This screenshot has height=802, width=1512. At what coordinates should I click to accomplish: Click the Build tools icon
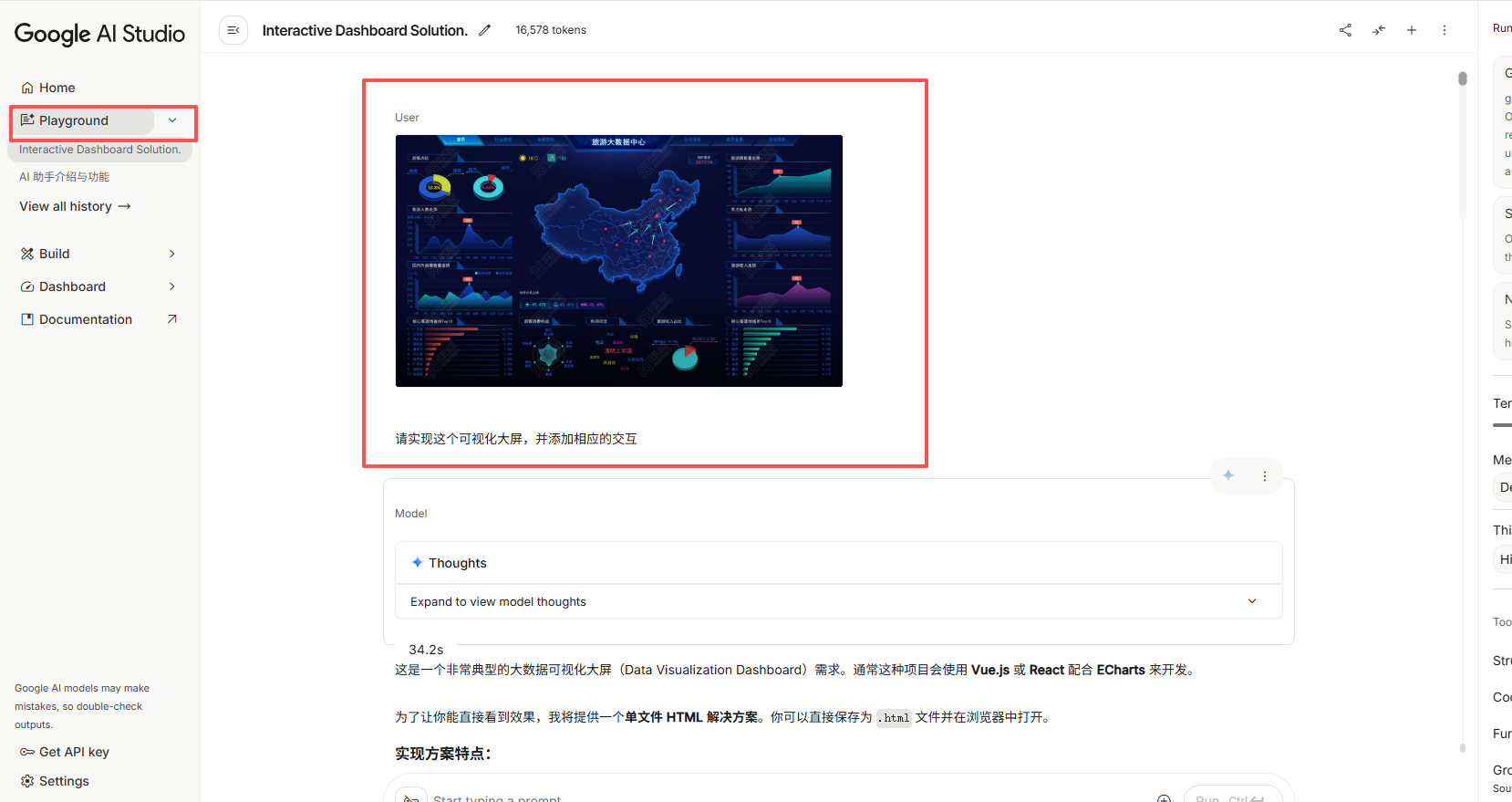tap(27, 254)
